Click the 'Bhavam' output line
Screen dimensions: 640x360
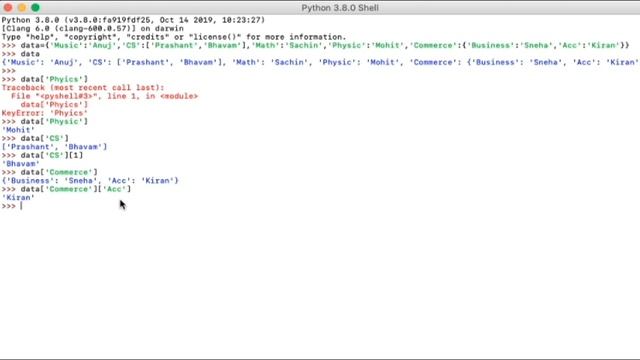pos(20,164)
